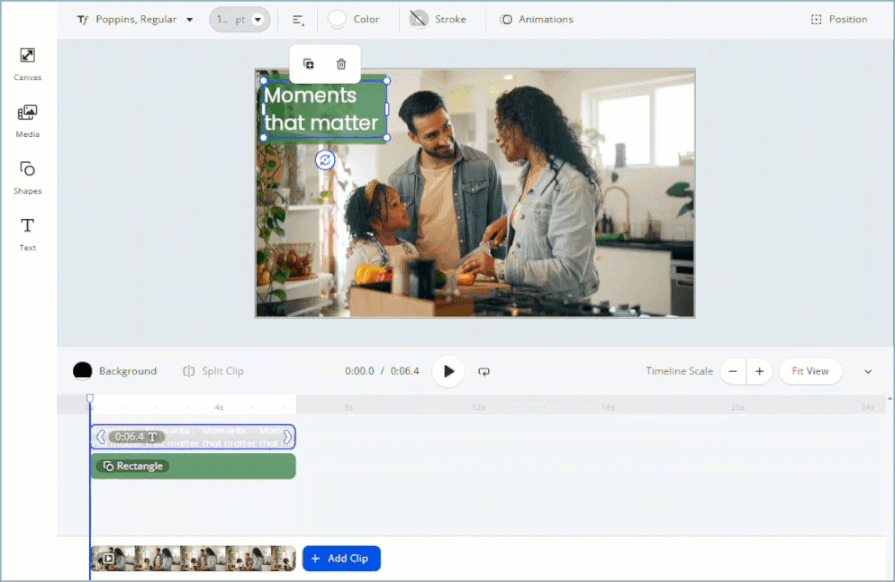Expand the timeline options chevron
This screenshot has height=582, width=895.
click(868, 371)
